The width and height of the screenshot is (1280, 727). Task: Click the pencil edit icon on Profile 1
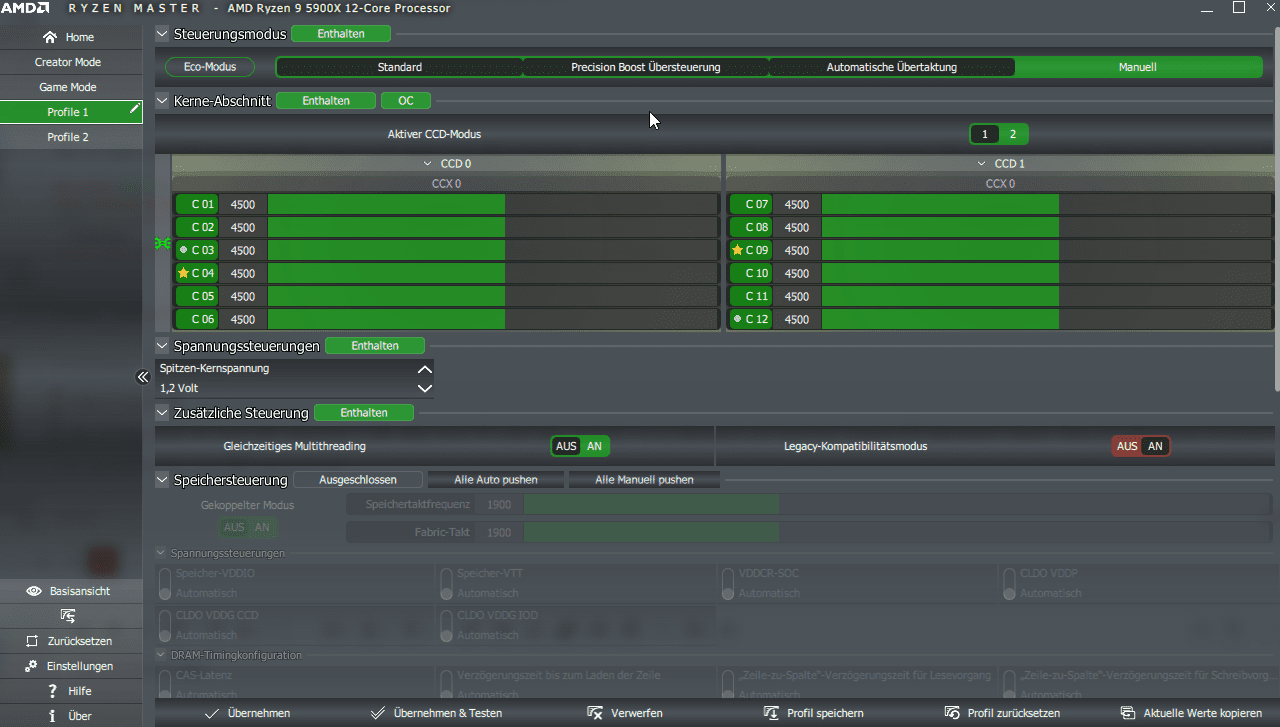pyautogui.click(x=134, y=109)
